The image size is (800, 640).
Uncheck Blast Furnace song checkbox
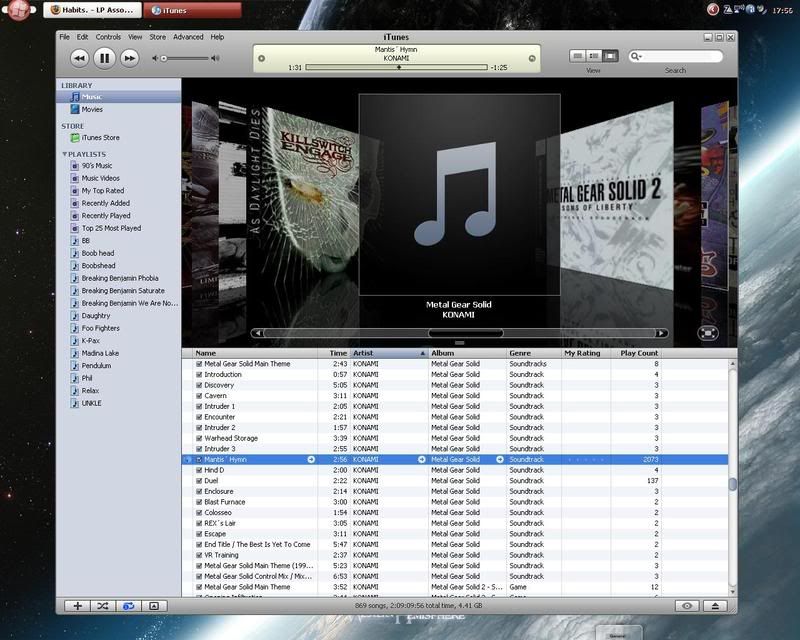click(x=199, y=502)
